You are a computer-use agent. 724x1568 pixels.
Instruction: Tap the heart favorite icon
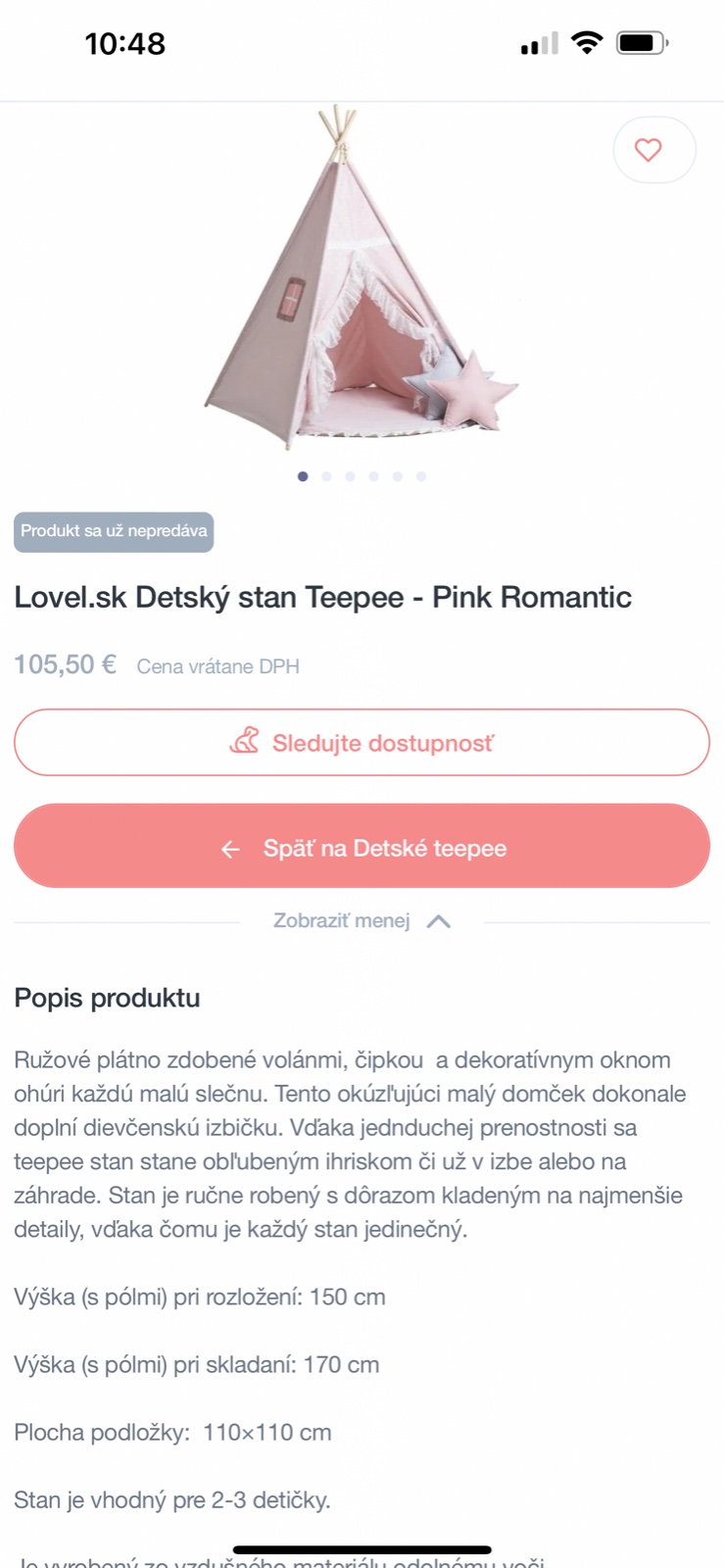[x=649, y=150]
